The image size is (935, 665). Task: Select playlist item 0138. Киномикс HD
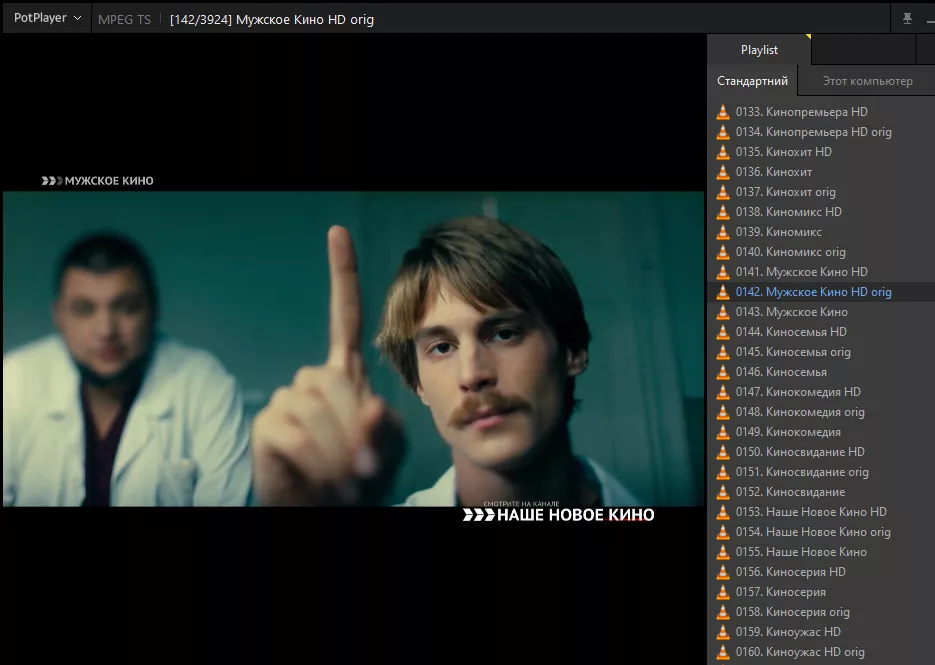(x=821, y=212)
